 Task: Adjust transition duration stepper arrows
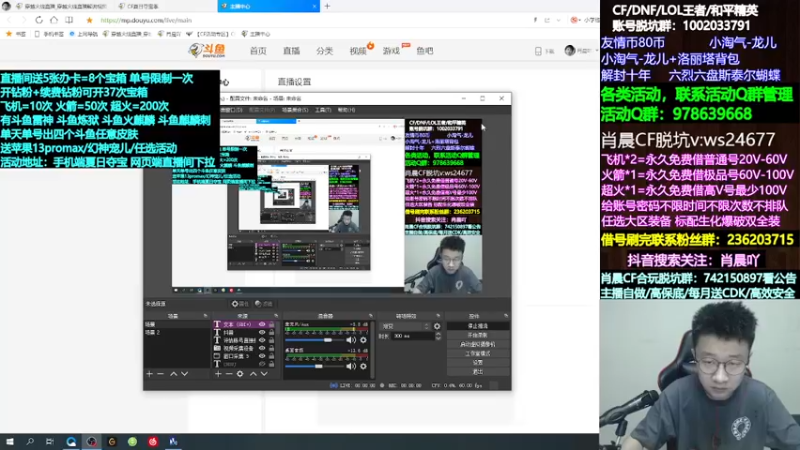[x=438, y=336]
